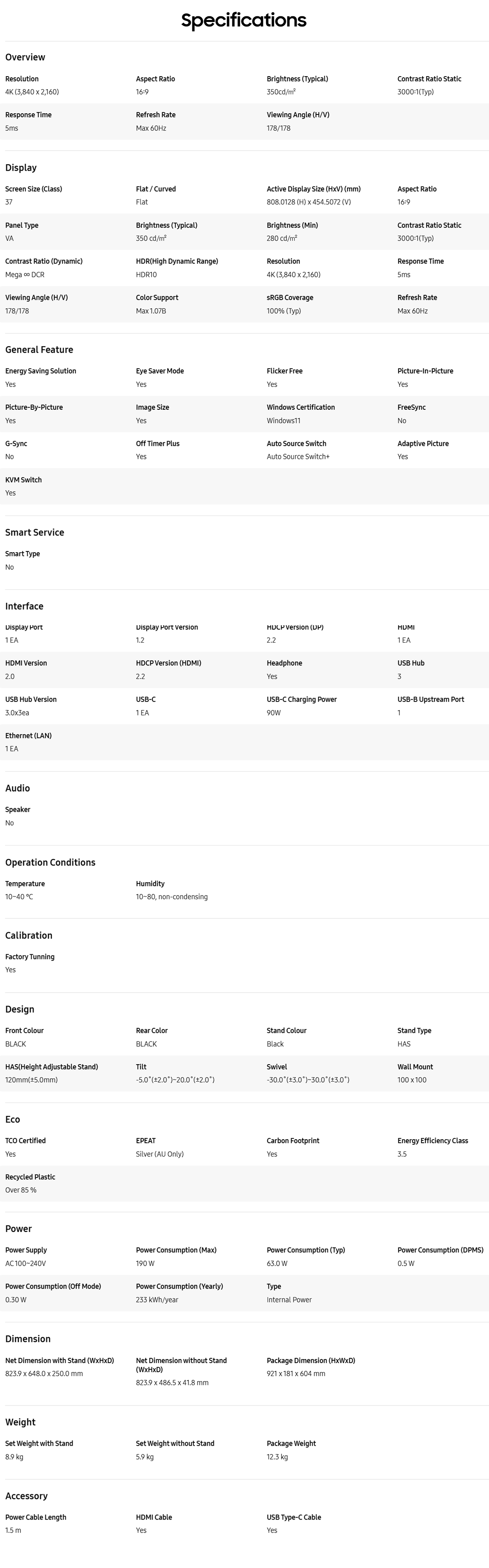Screen dimensions: 489x1568
Task: Select the USB Type-C Cable accessory label
Action: [293, 1517]
